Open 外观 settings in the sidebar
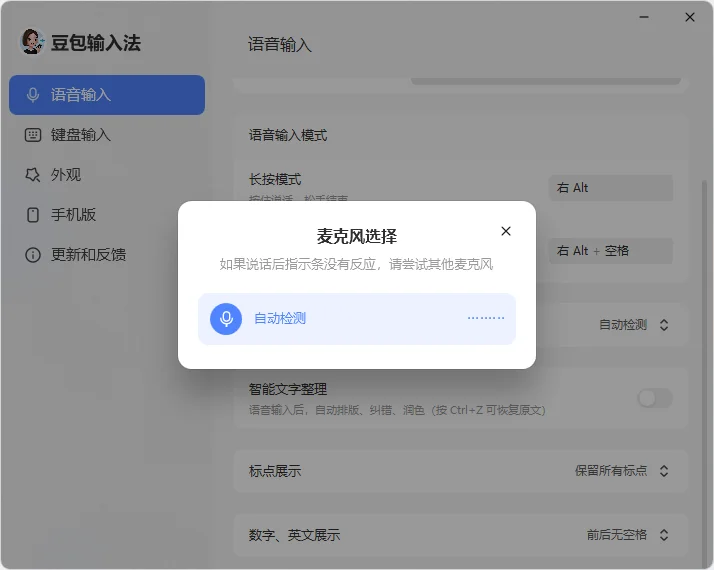Screen dimensions: 714x570 pyautogui.click(x=107, y=175)
